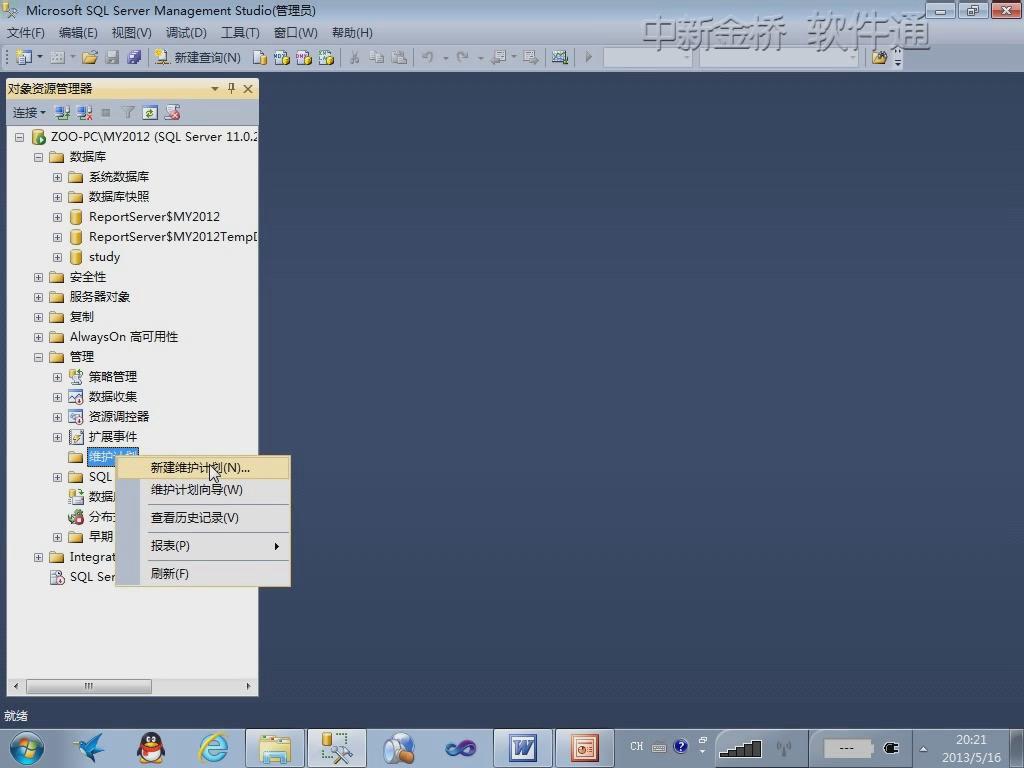Collapse the ZOO-PC\MY2012 server node

(20, 137)
